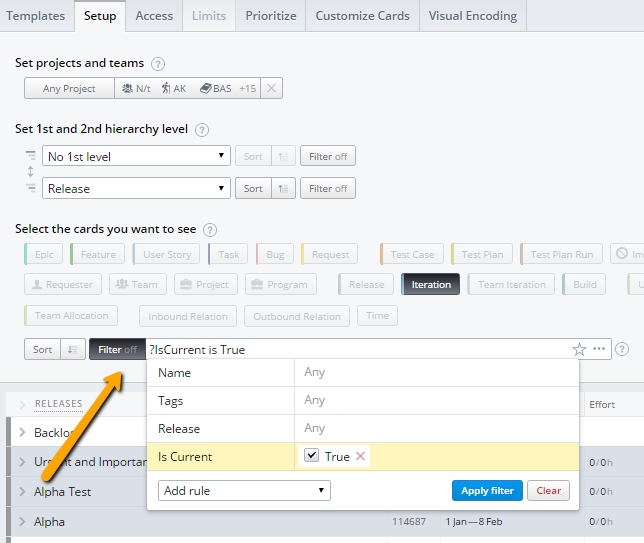Expand all via RELEASES header chevron

click(x=22, y=404)
